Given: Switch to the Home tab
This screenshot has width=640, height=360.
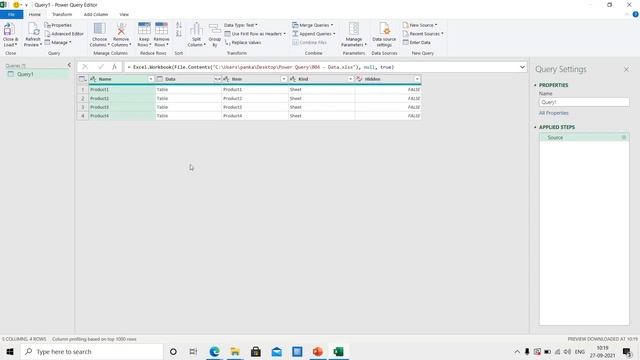Looking at the screenshot, I should coord(35,14).
